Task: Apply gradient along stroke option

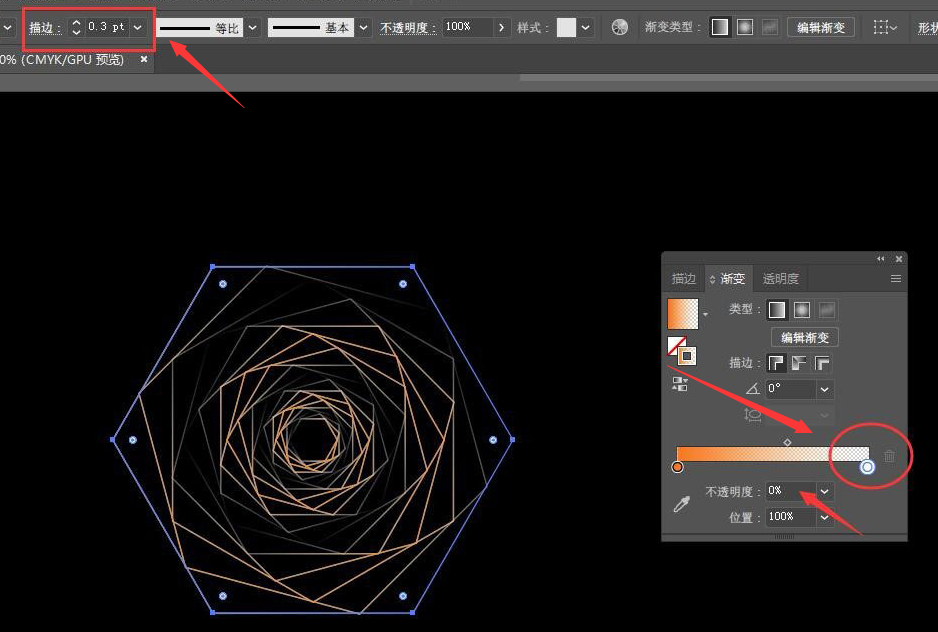Action: coord(799,363)
